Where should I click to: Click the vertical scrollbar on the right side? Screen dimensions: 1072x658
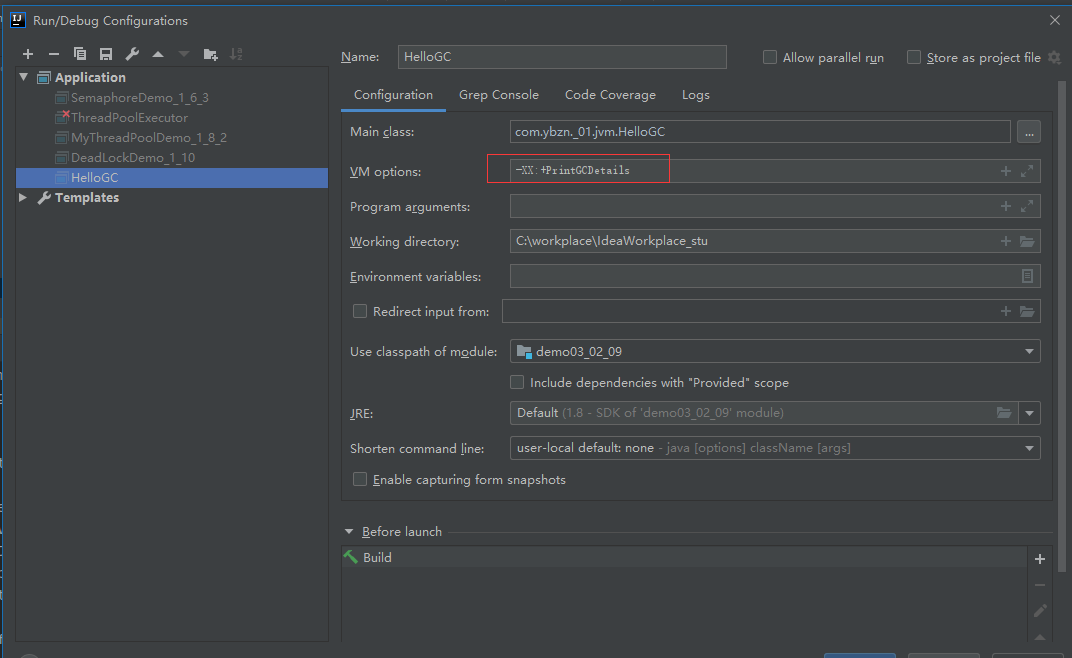[x=1062, y=325]
